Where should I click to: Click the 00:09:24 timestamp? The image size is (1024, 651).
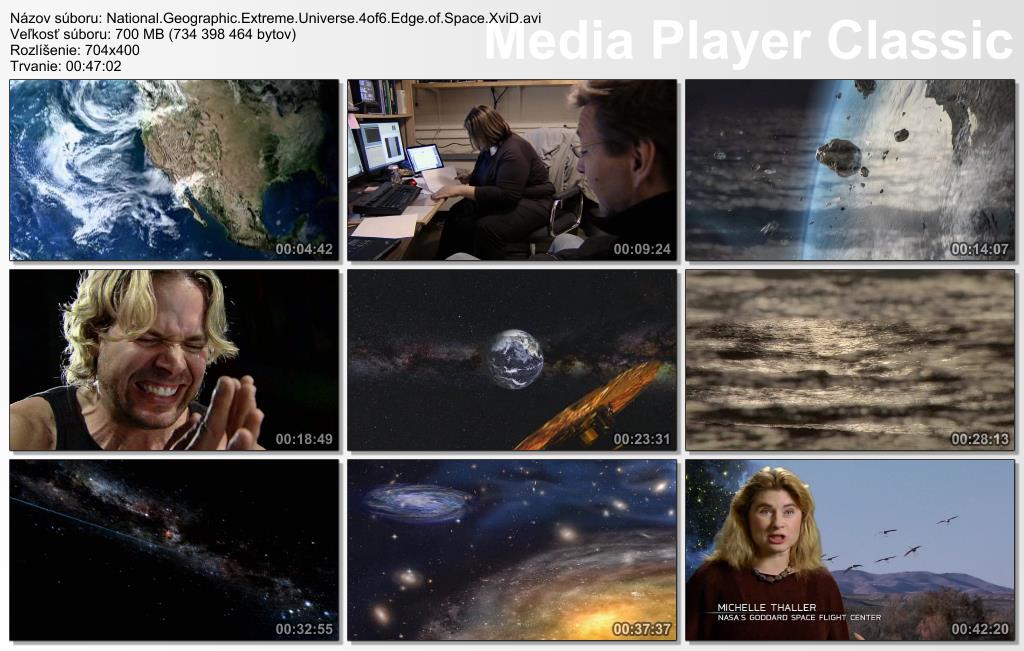tap(642, 249)
